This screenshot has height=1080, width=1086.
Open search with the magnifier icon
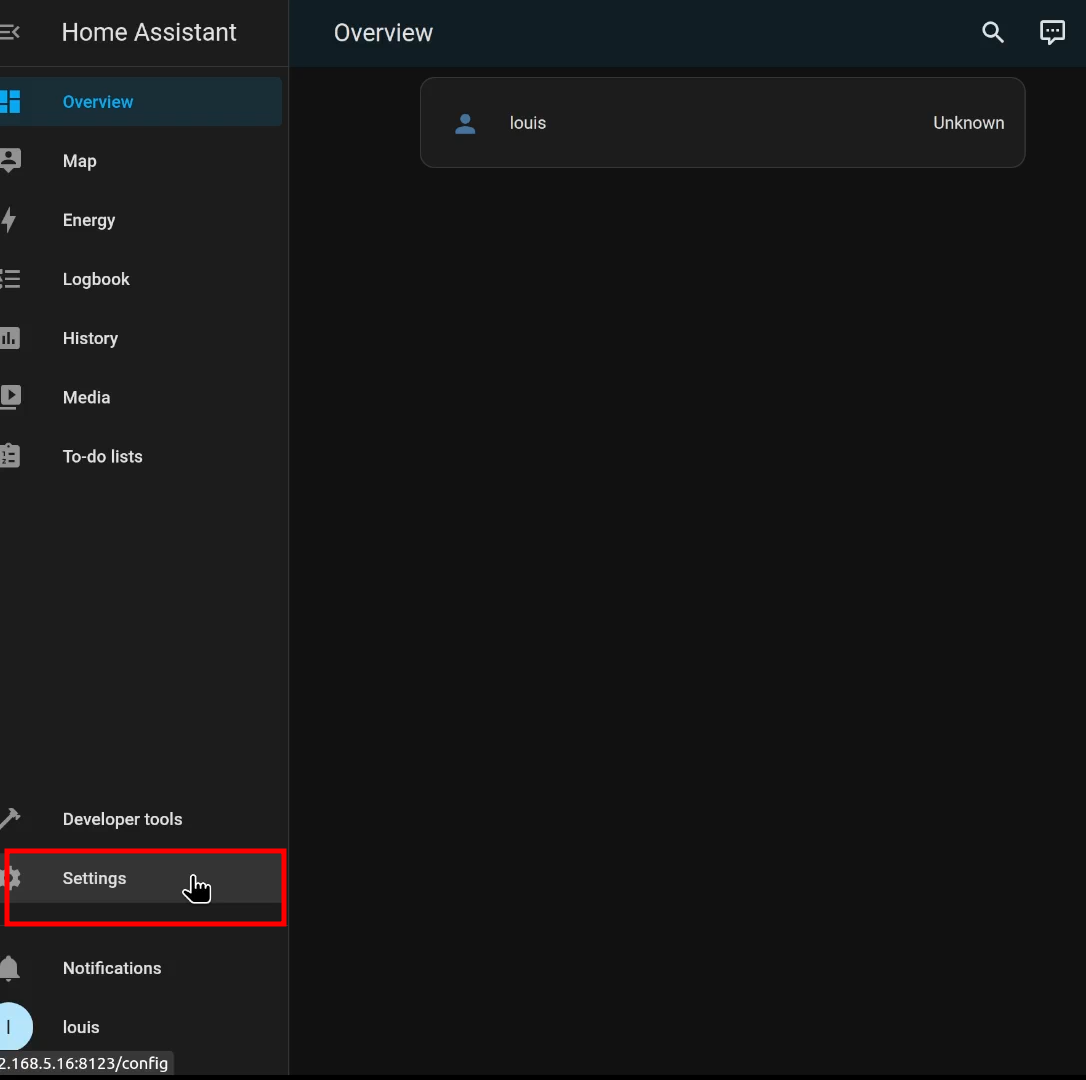[x=992, y=32]
